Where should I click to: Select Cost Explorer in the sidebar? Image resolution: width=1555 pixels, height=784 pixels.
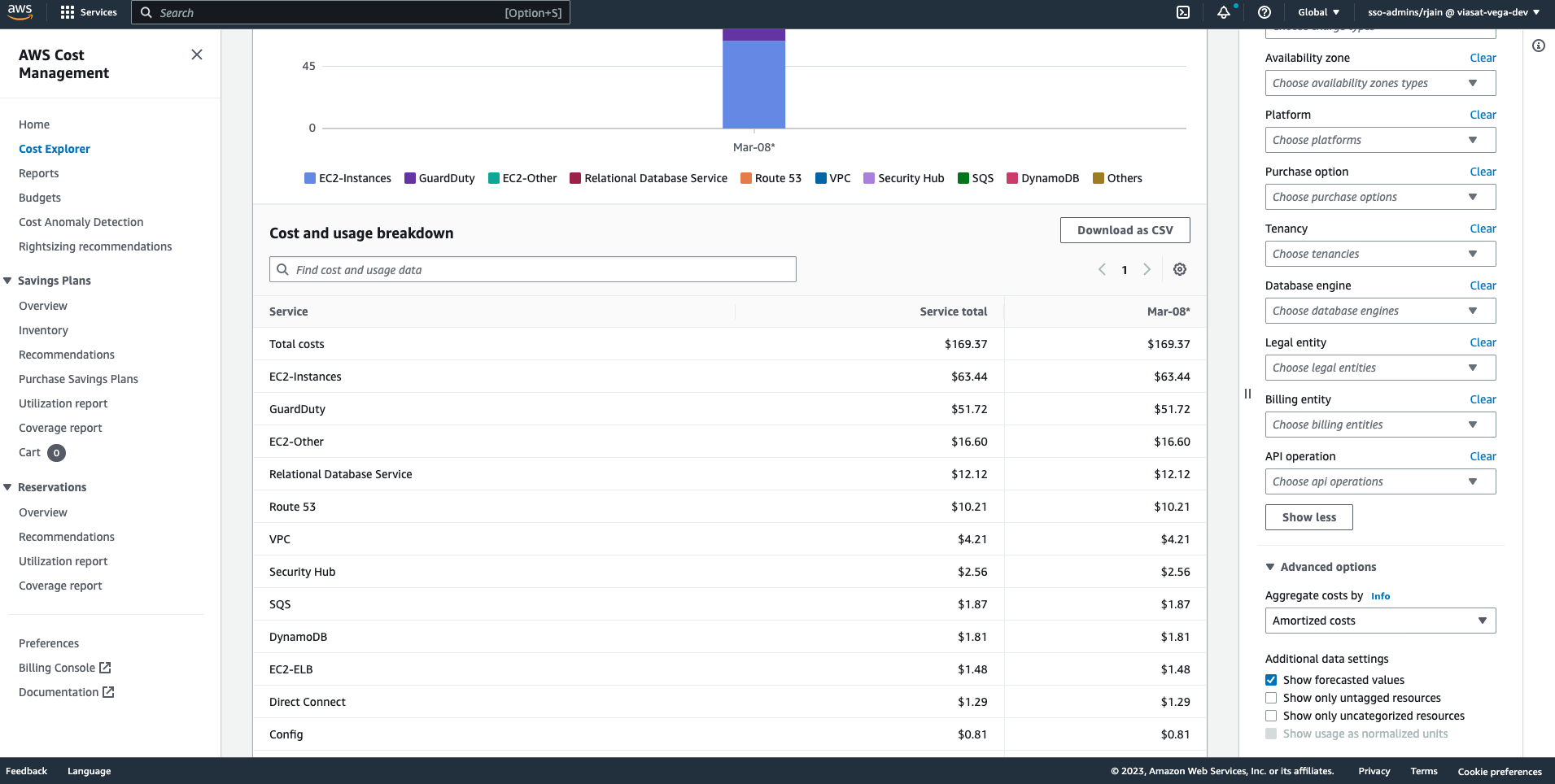coord(54,149)
